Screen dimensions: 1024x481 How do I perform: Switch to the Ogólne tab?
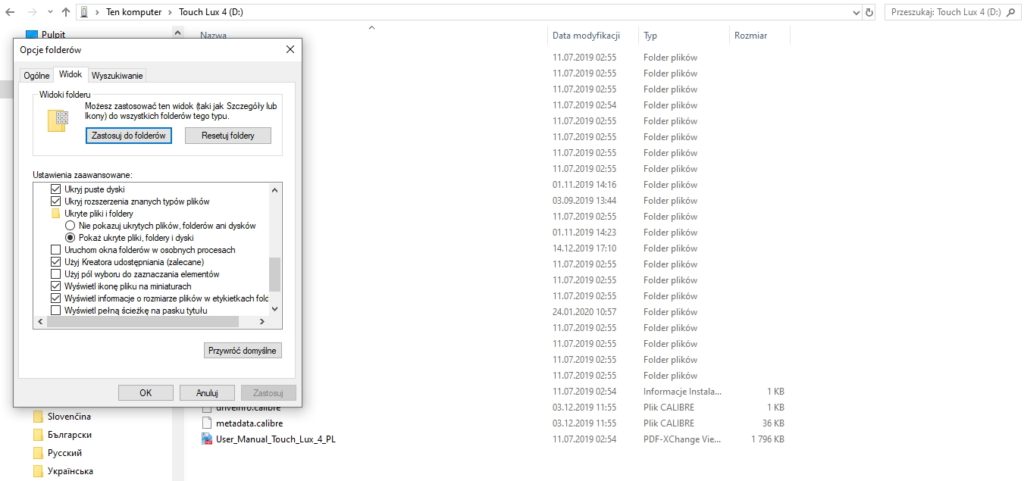coord(37,76)
